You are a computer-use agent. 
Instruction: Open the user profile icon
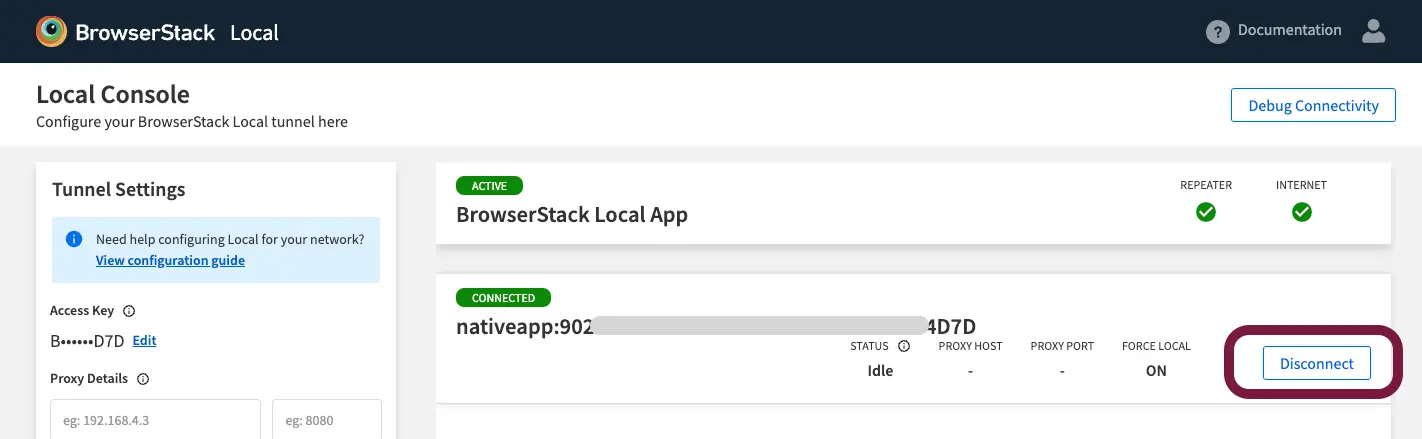1374,31
